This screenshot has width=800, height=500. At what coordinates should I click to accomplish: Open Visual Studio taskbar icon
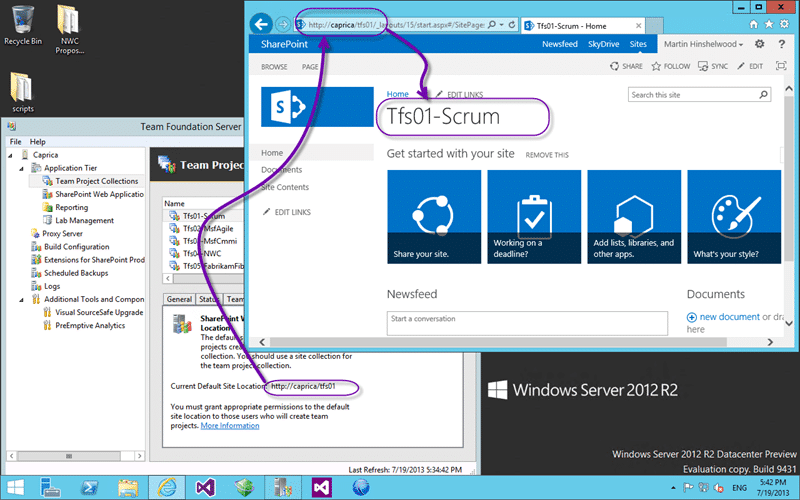click(206, 488)
